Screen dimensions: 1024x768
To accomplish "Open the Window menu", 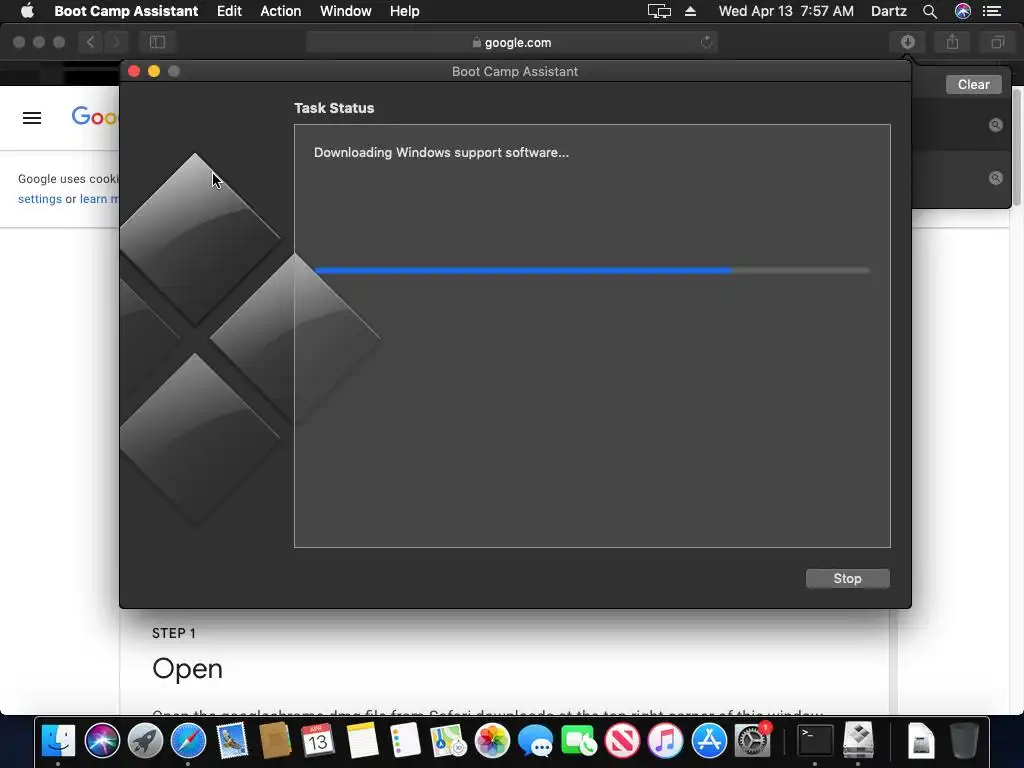I will point(345,11).
